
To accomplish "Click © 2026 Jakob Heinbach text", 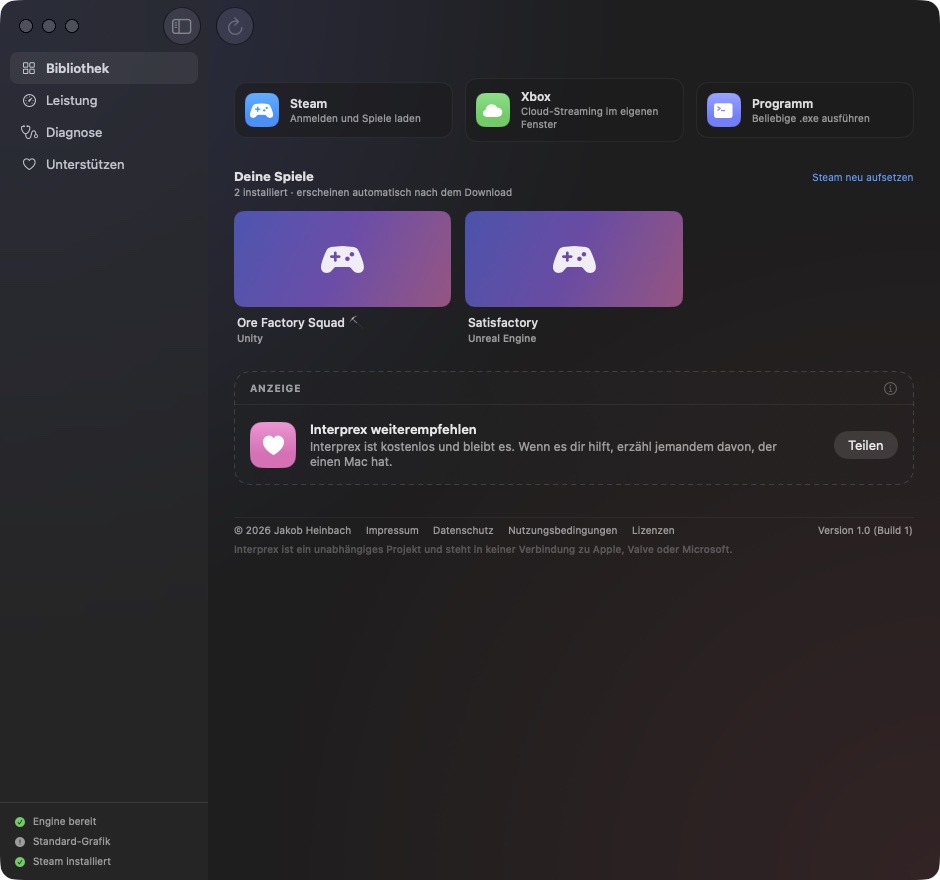I will (293, 531).
